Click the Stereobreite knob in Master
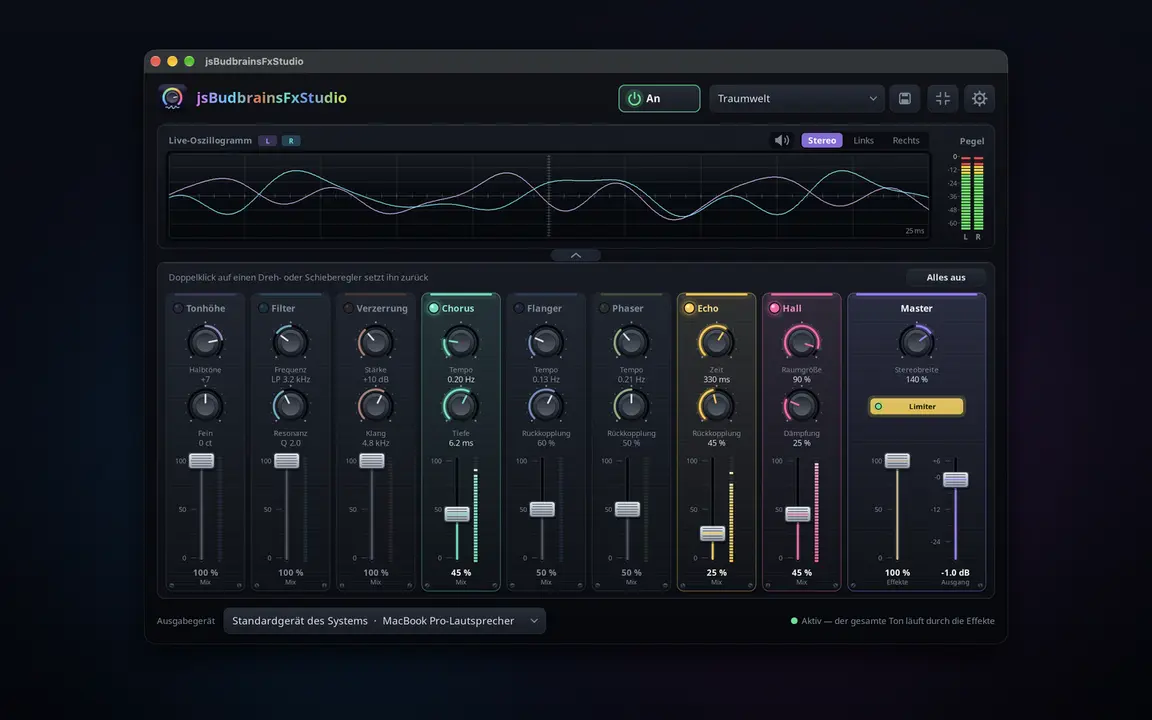This screenshot has height=720, width=1152. tap(916, 342)
